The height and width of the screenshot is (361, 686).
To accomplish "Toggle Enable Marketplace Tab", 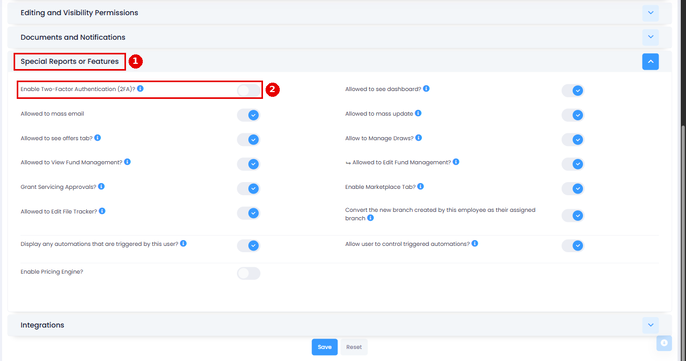I will pos(573,189).
